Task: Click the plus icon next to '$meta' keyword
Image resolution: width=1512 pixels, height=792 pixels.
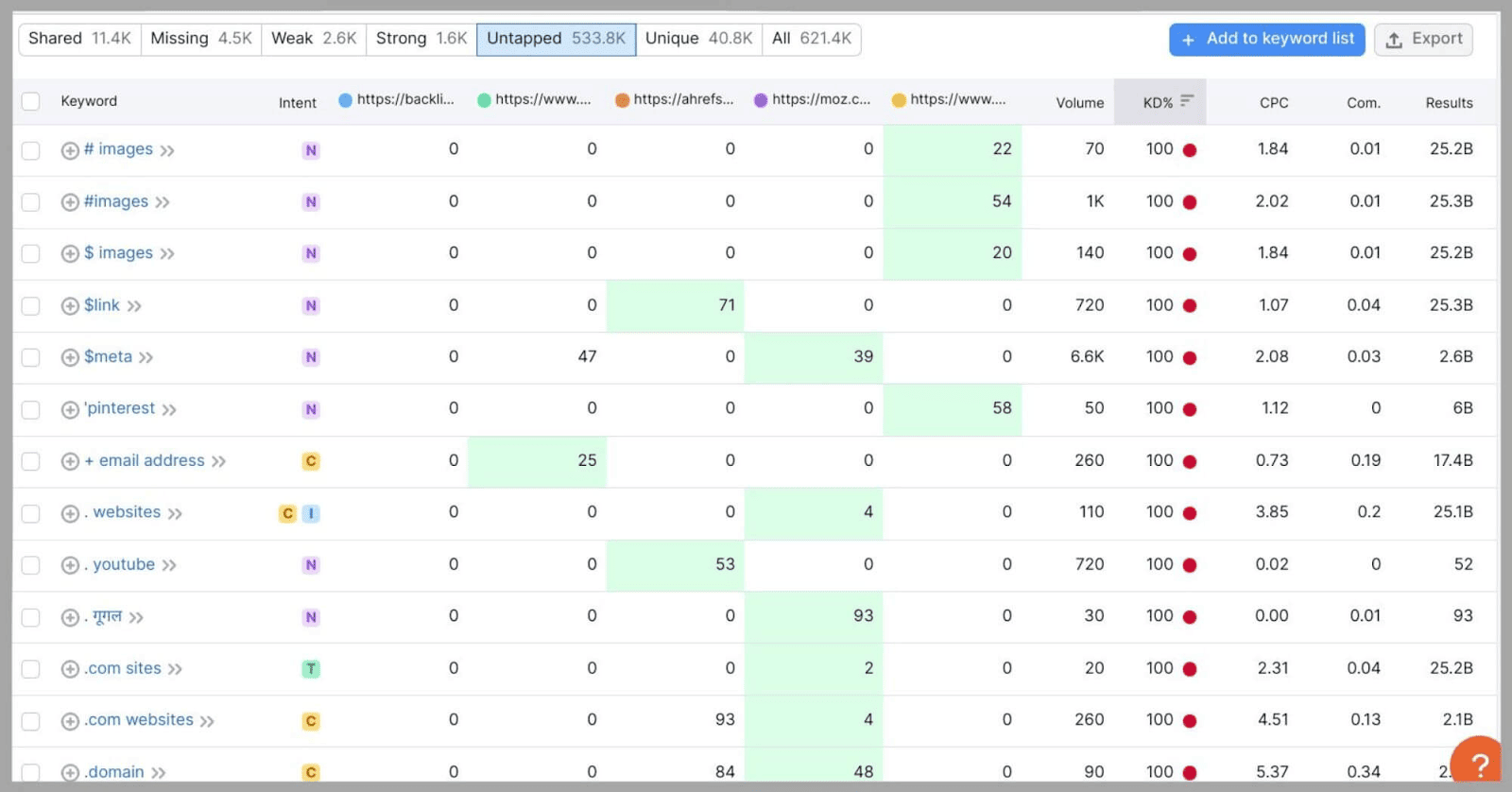Action: click(70, 357)
